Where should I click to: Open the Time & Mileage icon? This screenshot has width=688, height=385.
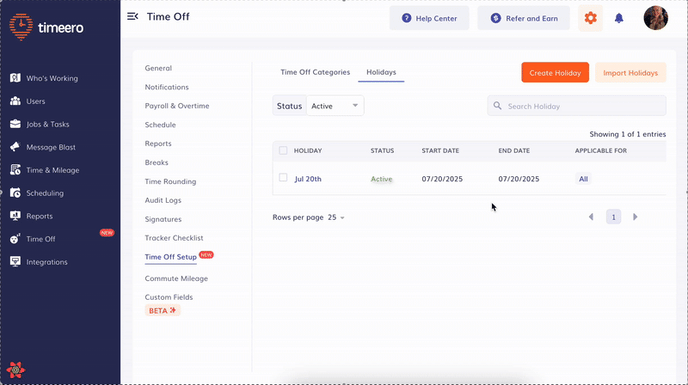click(x=15, y=170)
